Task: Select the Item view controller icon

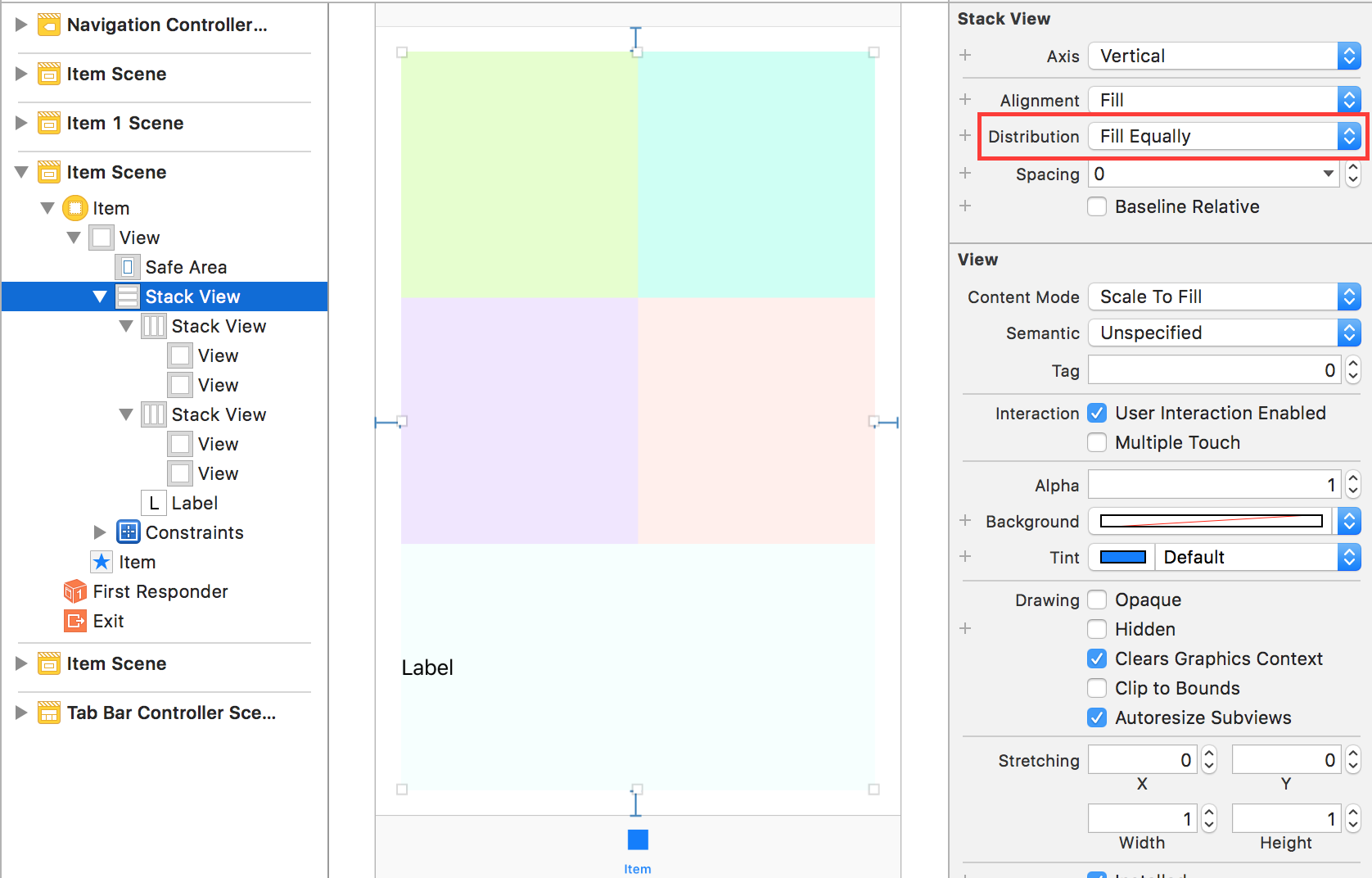Action: (x=75, y=208)
